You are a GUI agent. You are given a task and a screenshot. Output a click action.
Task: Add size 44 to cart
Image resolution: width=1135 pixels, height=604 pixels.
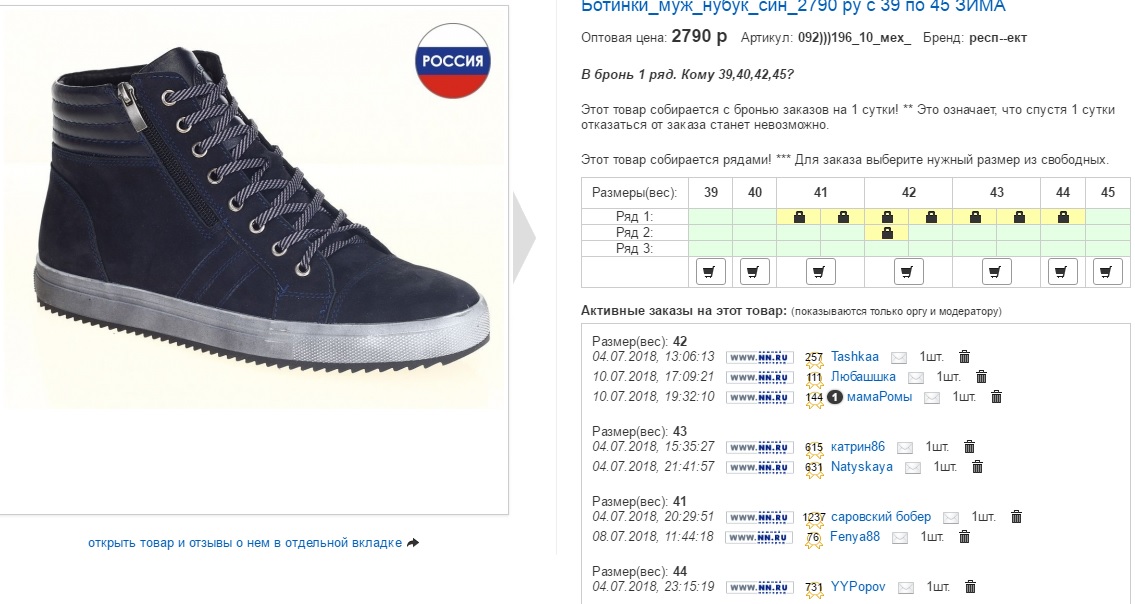click(x=1063, y=271)
